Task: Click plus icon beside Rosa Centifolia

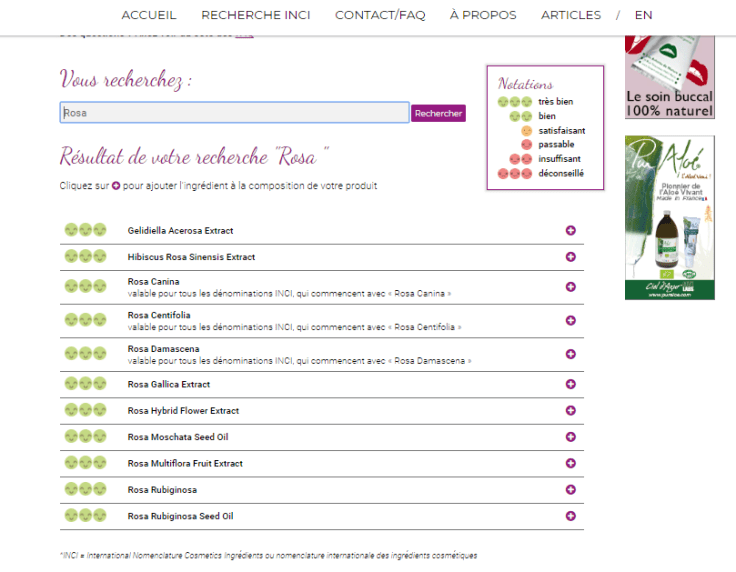Action: click(x=571, y=321)
